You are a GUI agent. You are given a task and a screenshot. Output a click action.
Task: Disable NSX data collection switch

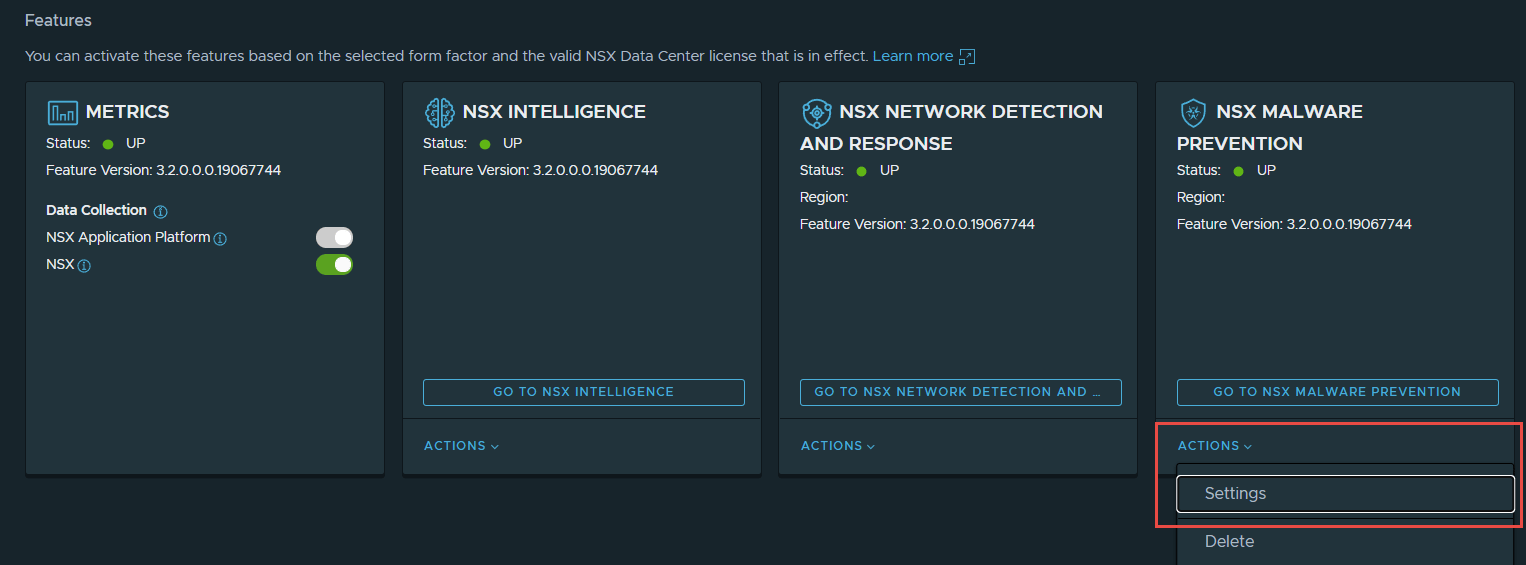tap(334, 264)
